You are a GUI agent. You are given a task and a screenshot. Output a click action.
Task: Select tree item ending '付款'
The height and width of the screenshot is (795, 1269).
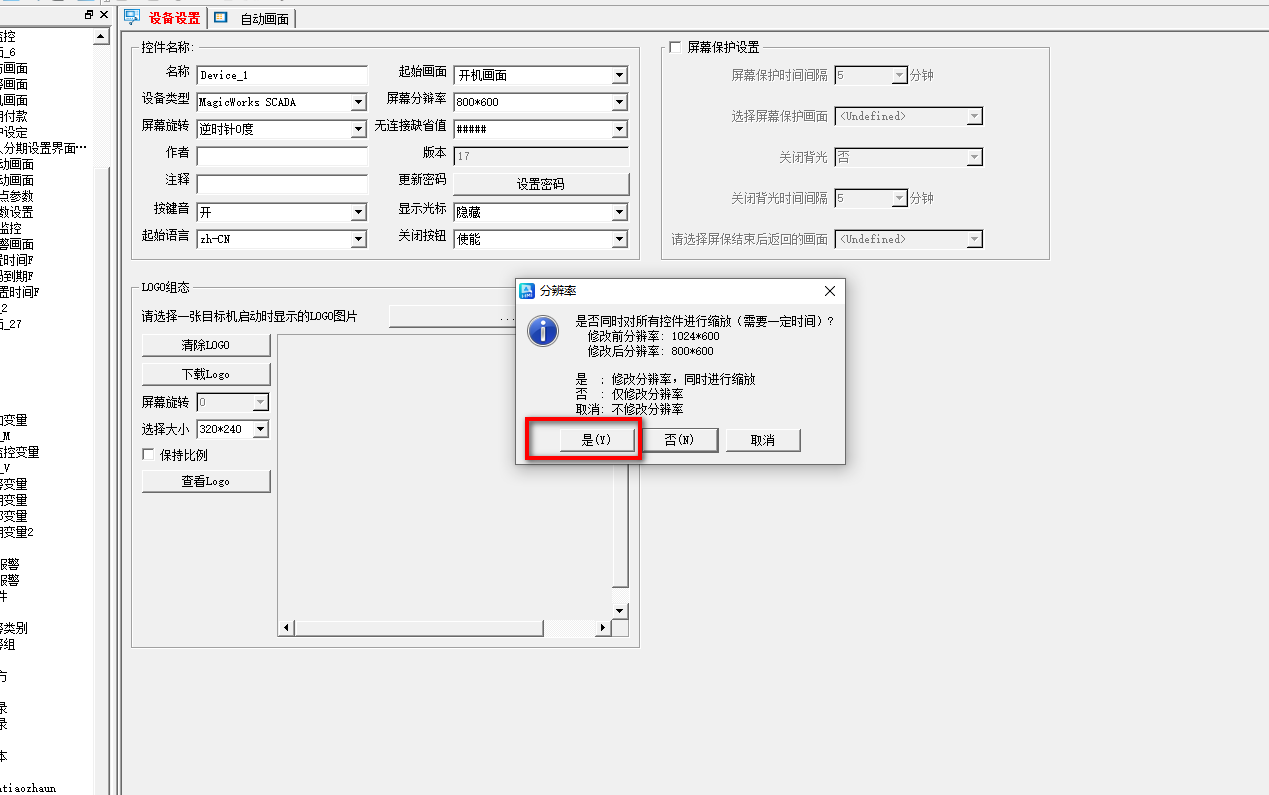point(14,116)
